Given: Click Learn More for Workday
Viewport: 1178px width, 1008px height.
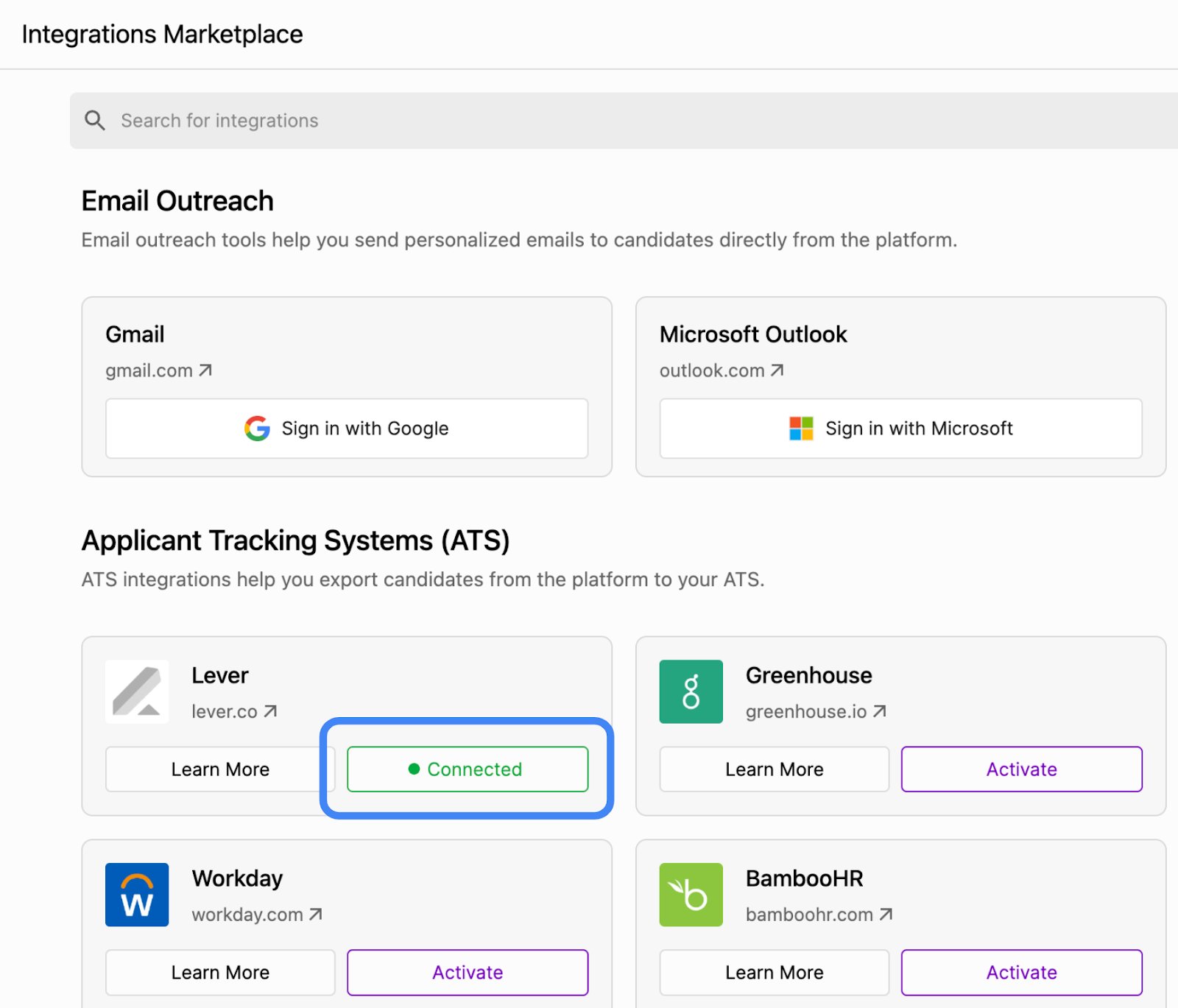Looking at the screenshot, I should (x=220, y=973).
